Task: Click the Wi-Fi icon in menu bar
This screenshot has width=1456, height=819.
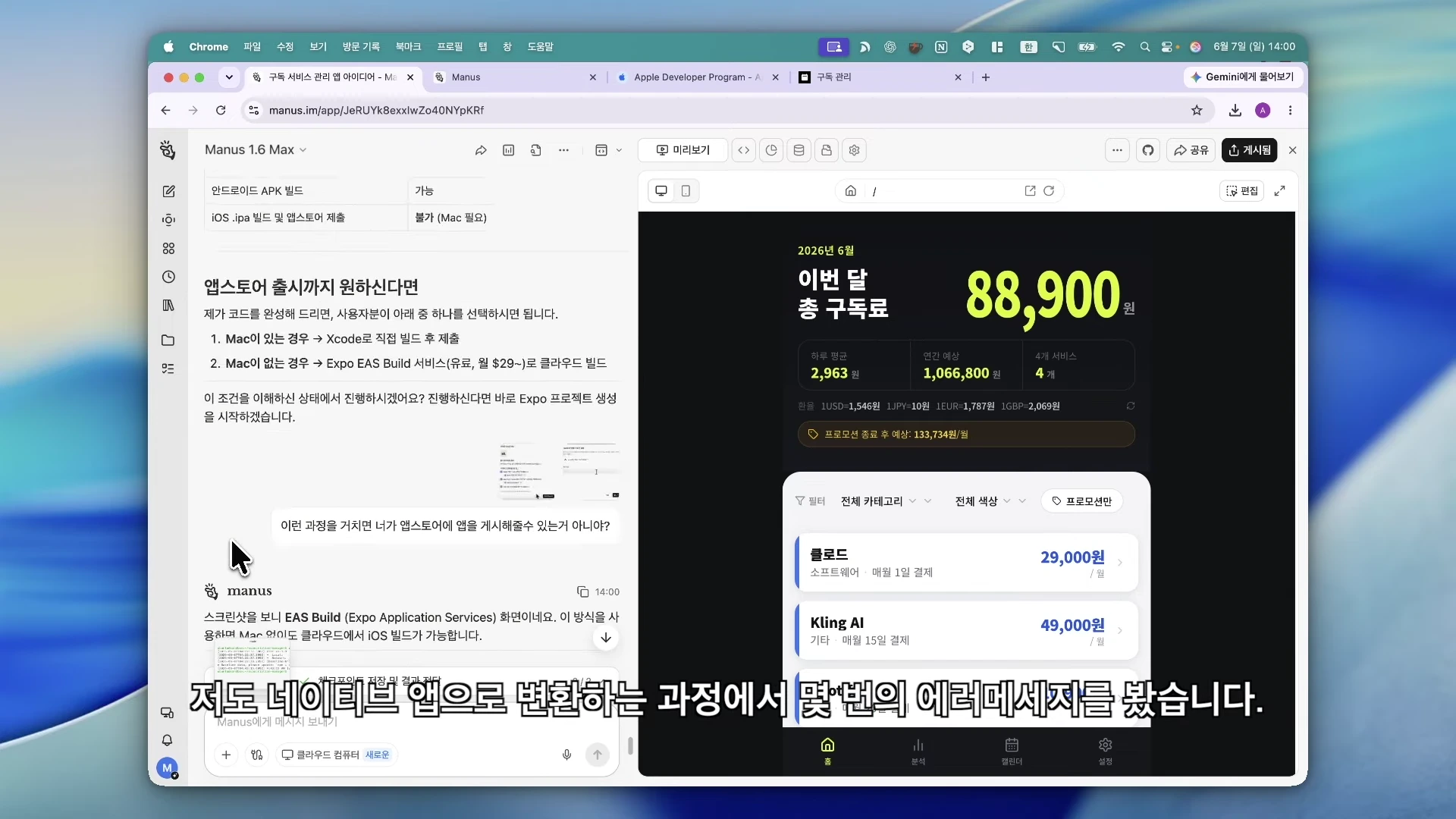Action: [x=1118, y=47]
